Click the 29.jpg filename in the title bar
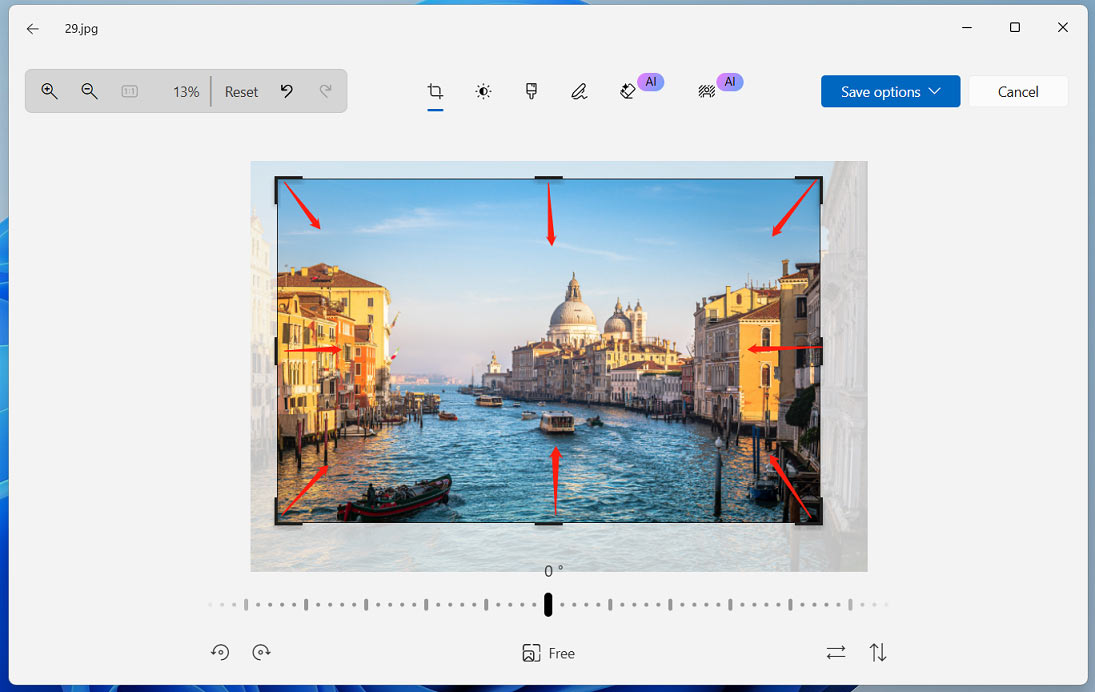 pos(80,28)
